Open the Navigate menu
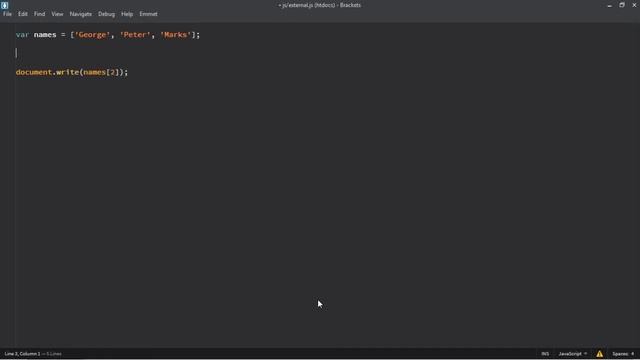This screenshot has width=640, height=360. click(80, 14)
